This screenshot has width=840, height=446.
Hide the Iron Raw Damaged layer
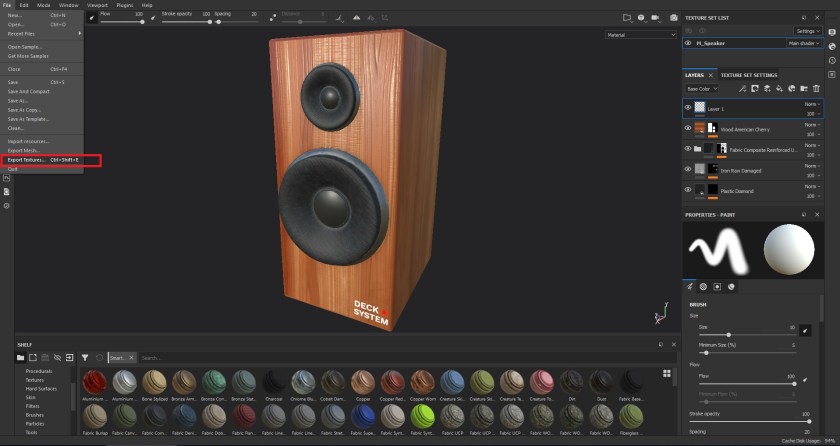[x=688, y=169]
